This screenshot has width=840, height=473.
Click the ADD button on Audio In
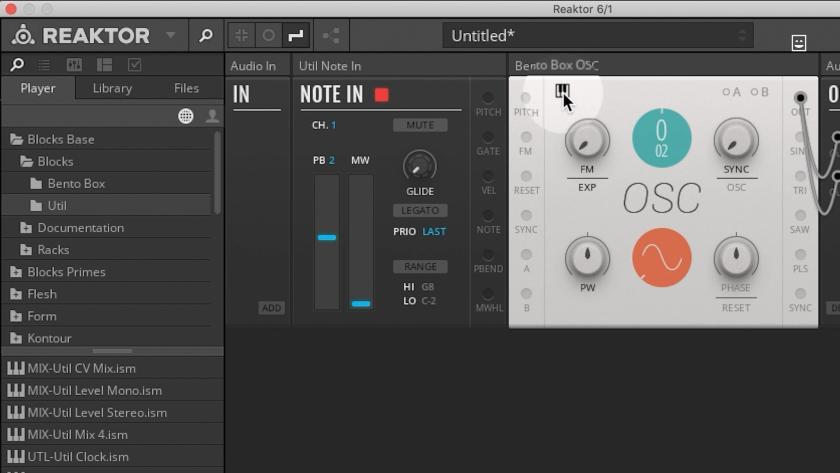pyautogui.click(x=271, y=308)
